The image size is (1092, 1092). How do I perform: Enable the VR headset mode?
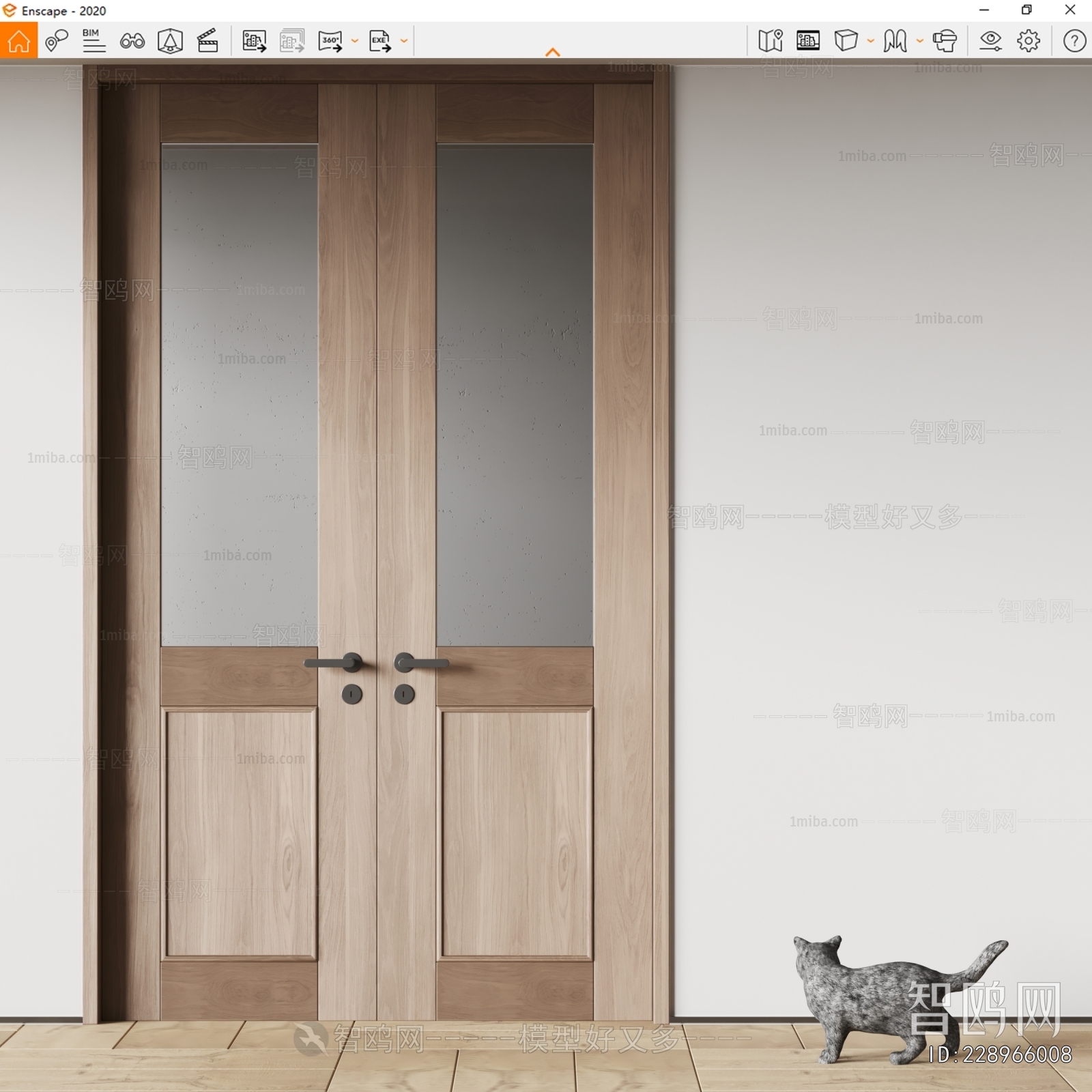[945, 41]
